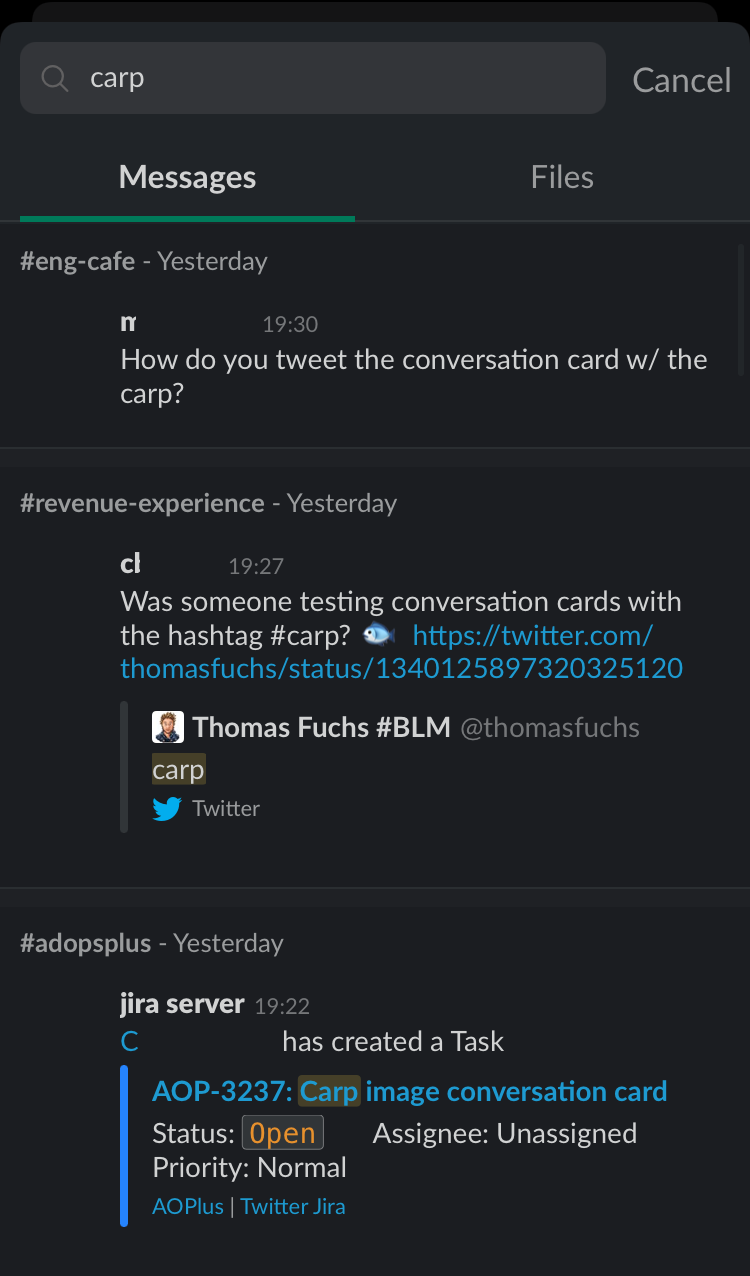
Task: Open AOP-3237 Carp image conversation card
Action: [x=409, y=1091]
